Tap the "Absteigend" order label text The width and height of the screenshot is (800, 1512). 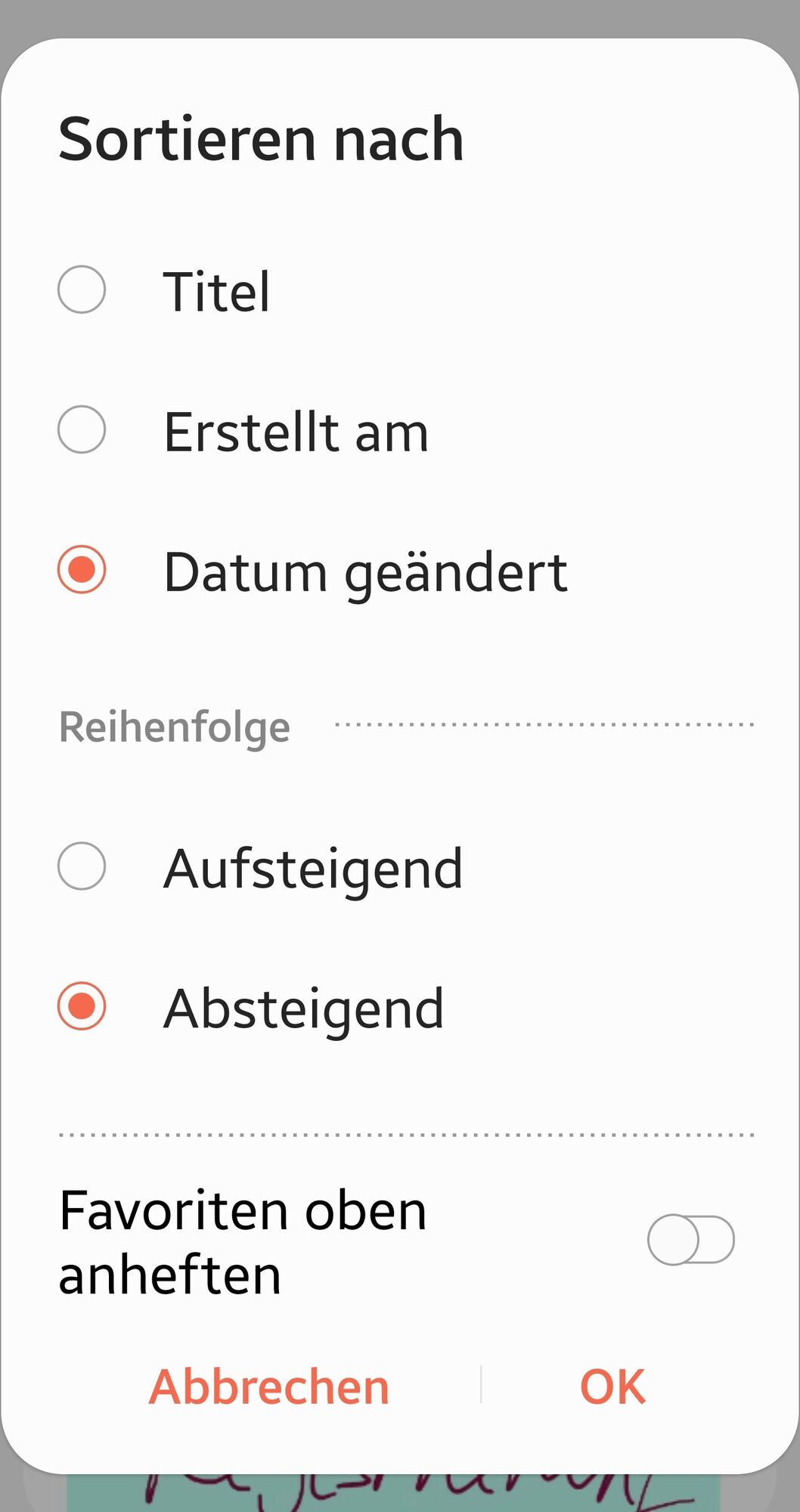coord(303,1011)
